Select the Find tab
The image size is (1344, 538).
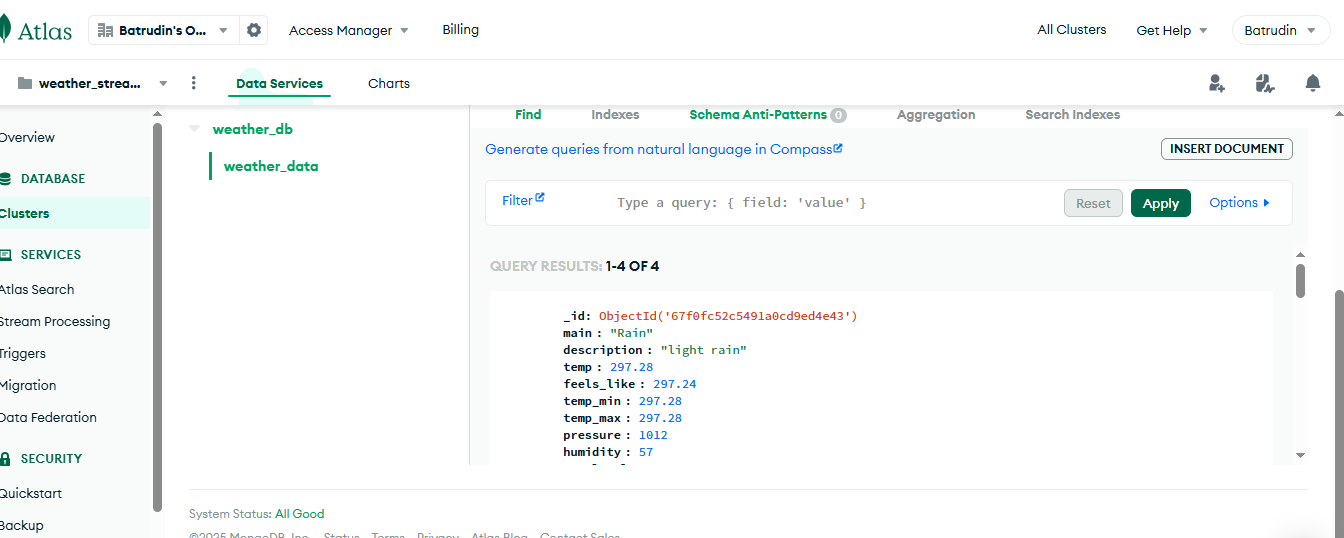[x=528, y=115]
